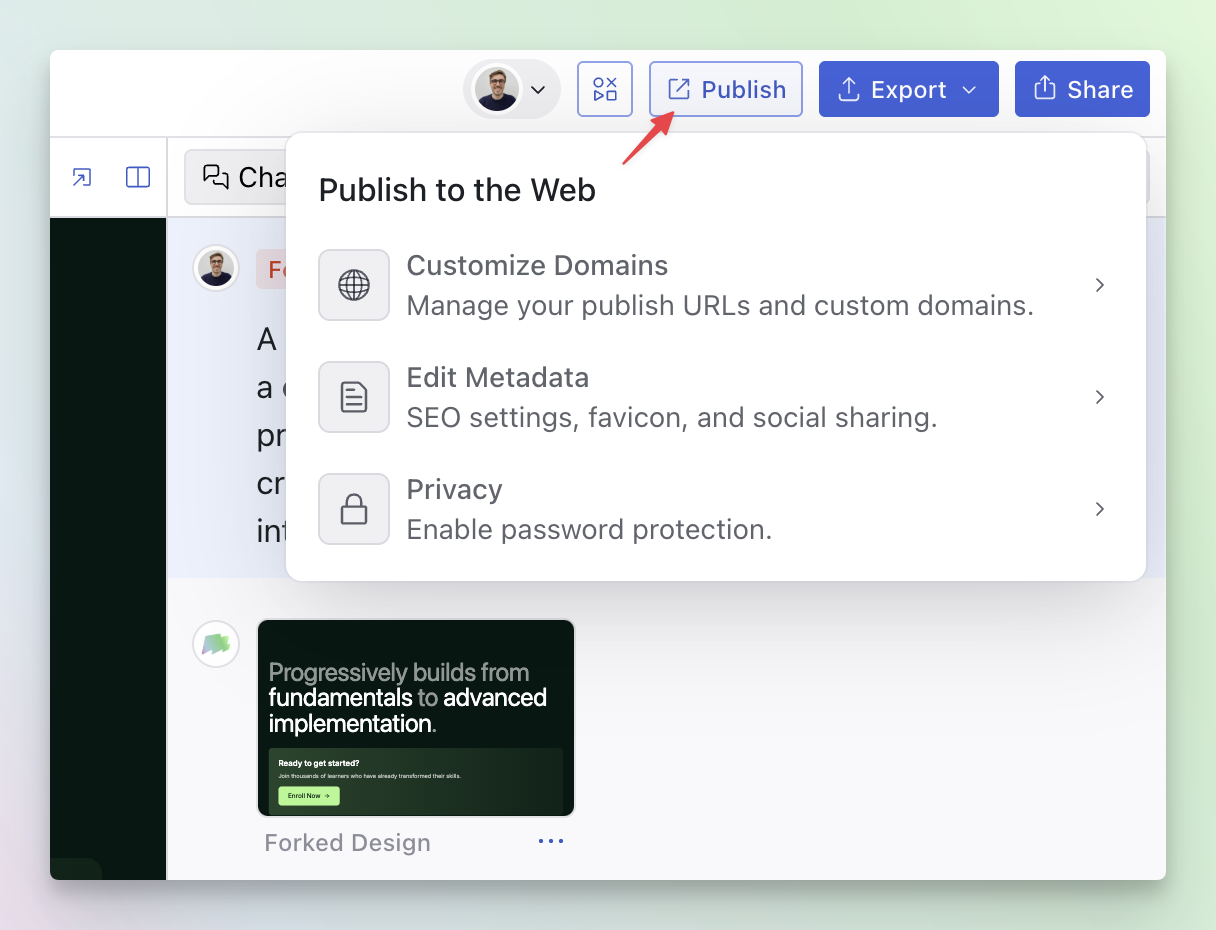
Task: Click the padlock icon for Privacy
Action: point(354,509)
